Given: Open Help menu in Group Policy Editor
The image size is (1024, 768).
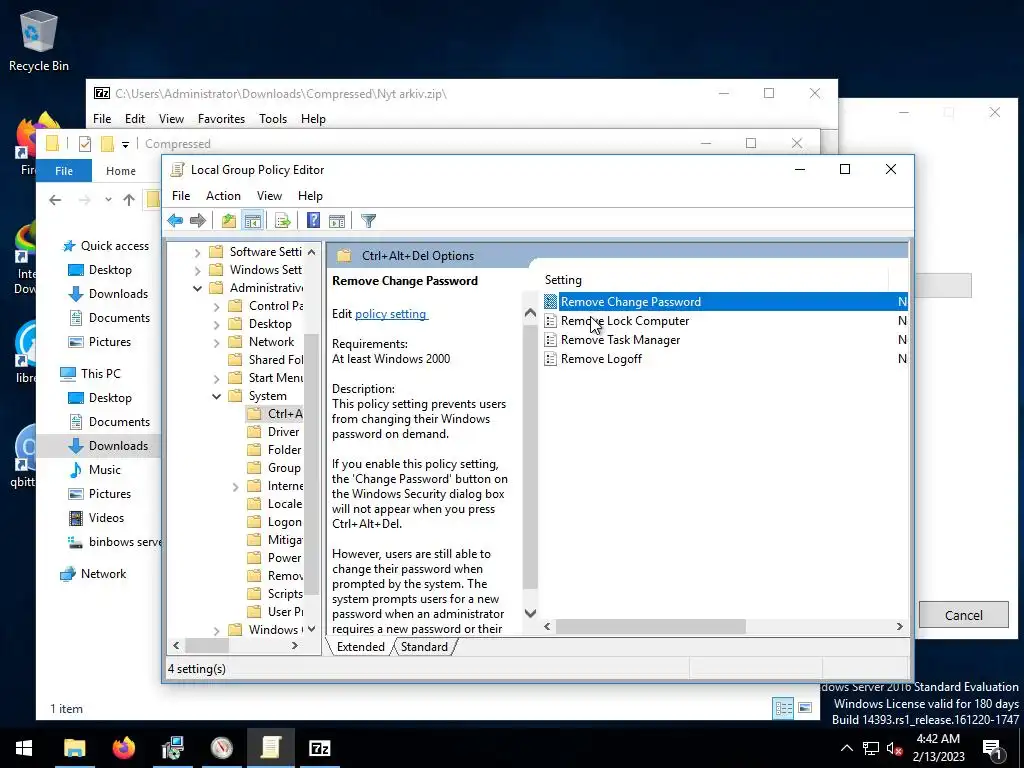Looking at the screenshot, I should click(310, 196).
